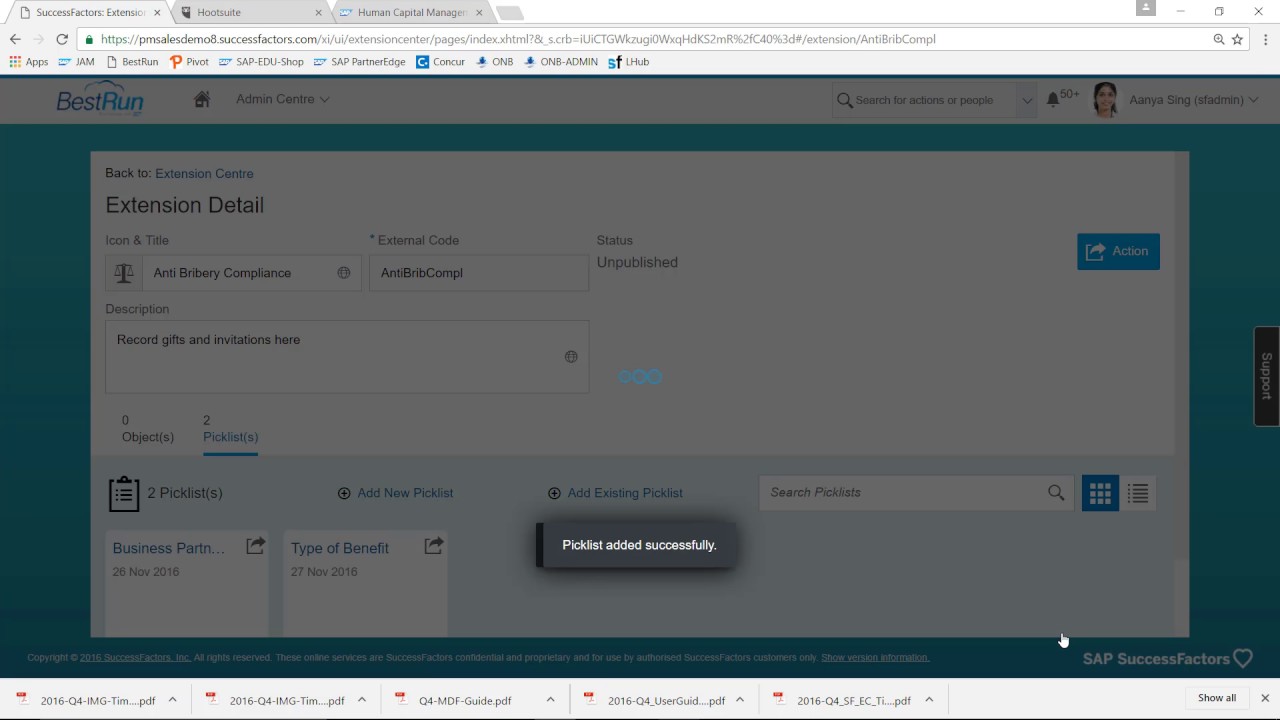Open the Support side tab
The width and height of the screenshot is (1280, 720).
pos(1266,376)
